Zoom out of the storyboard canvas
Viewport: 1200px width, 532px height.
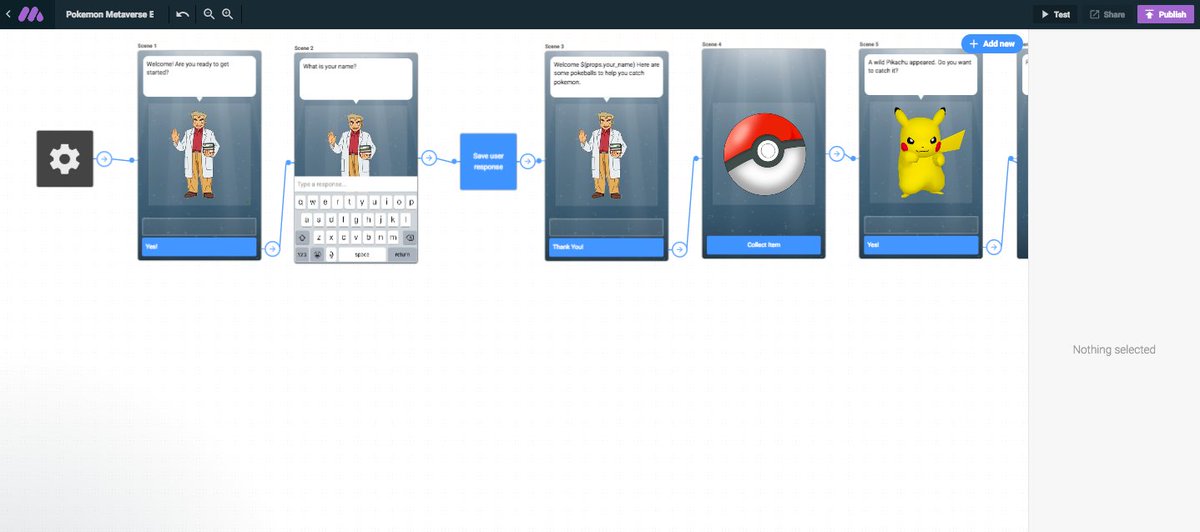[x=209, y=14]
